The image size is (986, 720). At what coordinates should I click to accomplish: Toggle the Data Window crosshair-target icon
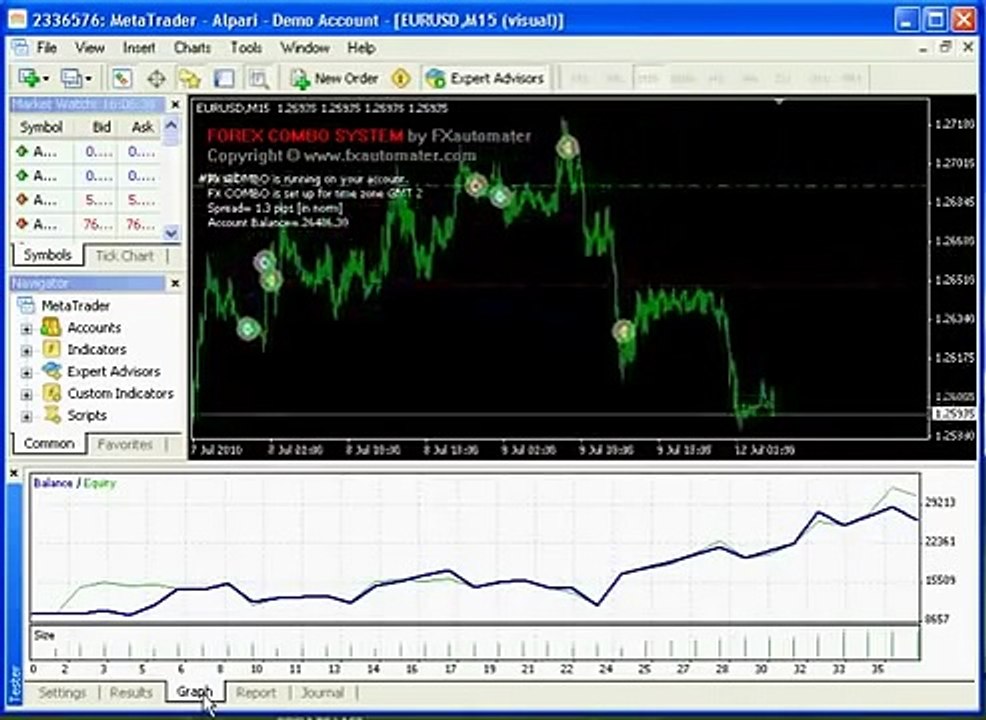coord(156,79)
